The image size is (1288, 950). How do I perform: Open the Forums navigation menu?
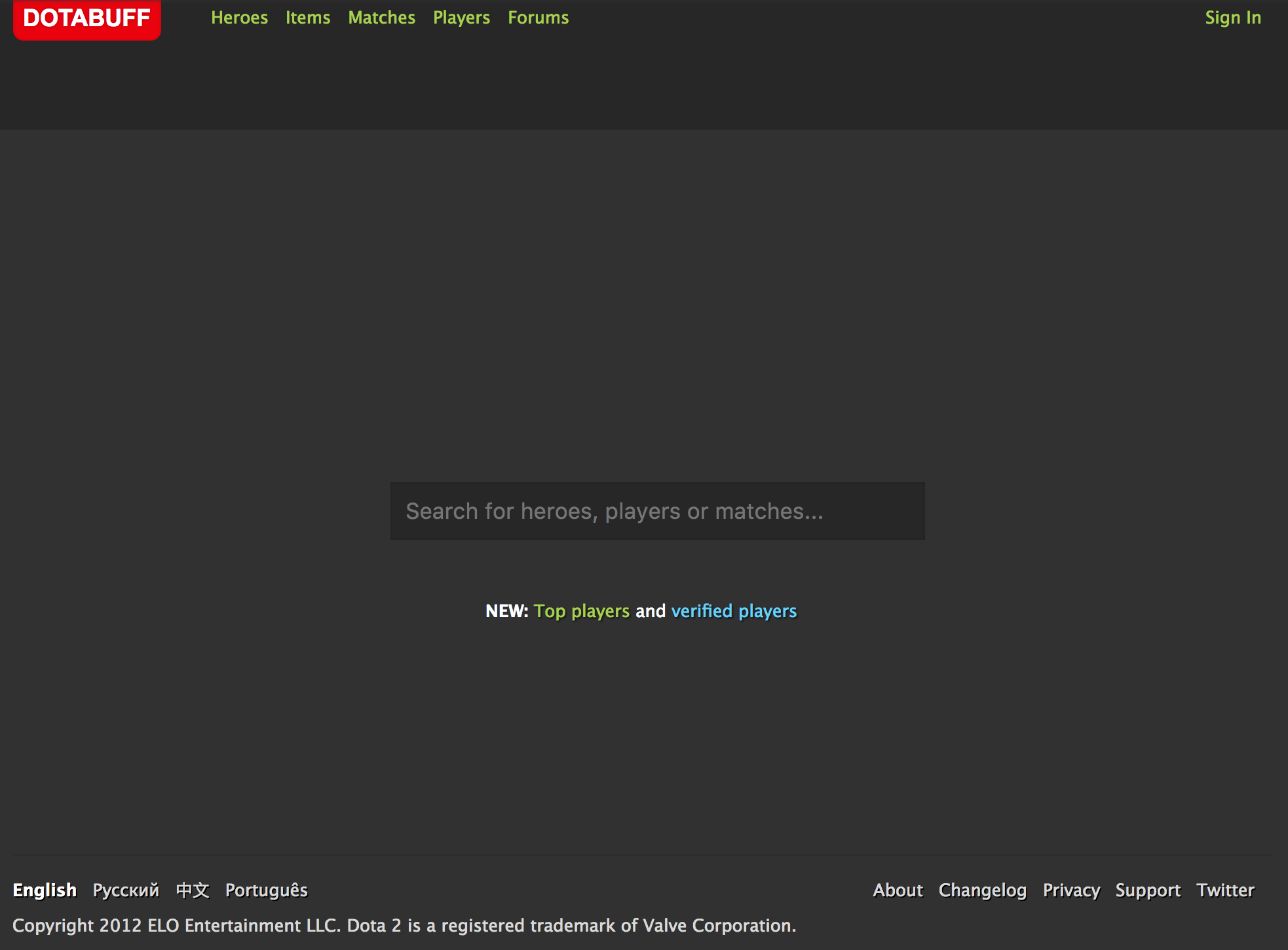pos(538,18)
